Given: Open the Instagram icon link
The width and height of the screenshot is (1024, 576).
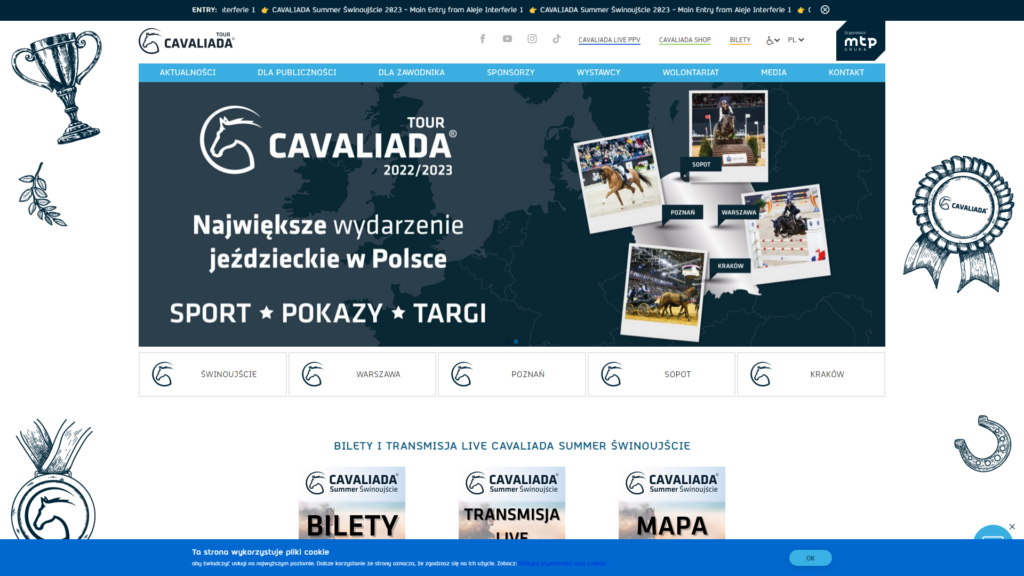Looking at the screenshot, I should 532,39.
